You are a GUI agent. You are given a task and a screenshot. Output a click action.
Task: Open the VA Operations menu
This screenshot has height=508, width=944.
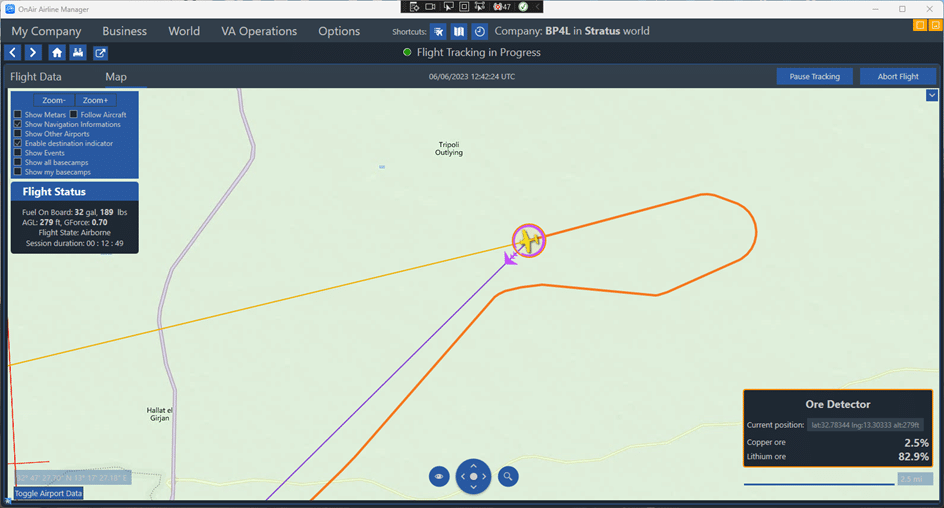click(x=259, y=31)
